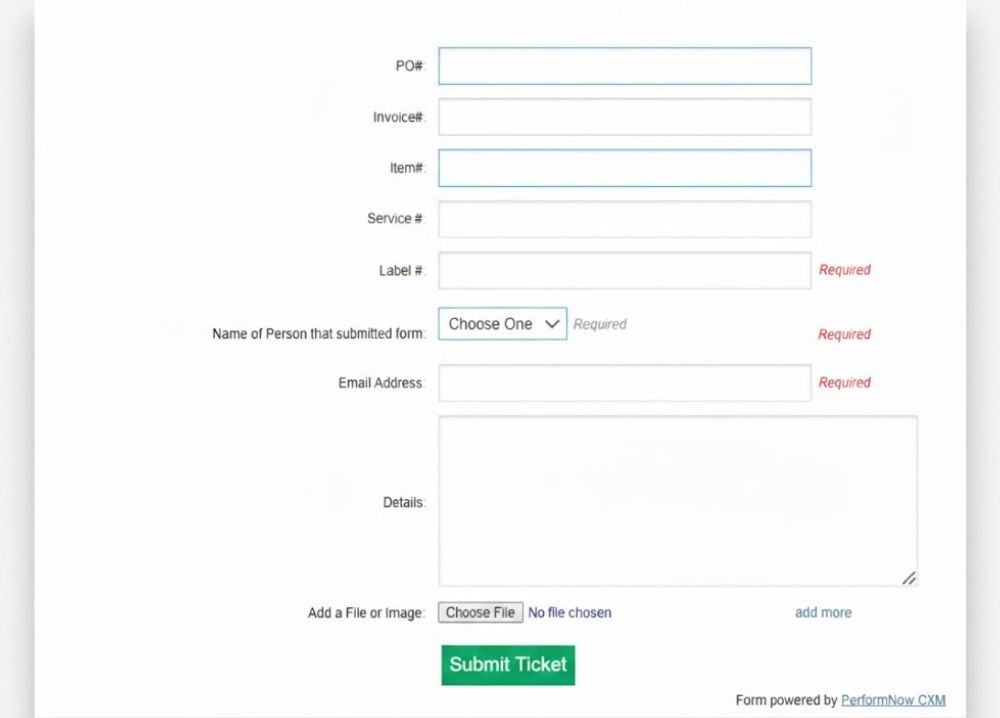Click the add more link

pyautogui.click(x=823, y=612)
